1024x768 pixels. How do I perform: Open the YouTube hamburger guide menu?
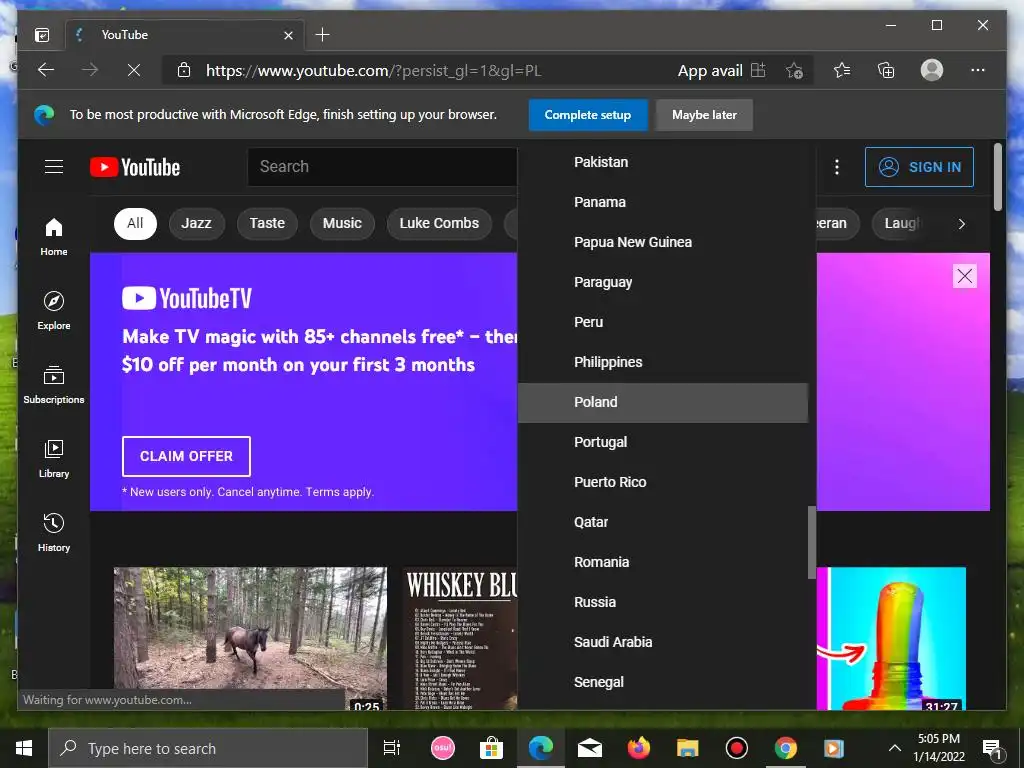pyautogui.click(x=54, y=167)
